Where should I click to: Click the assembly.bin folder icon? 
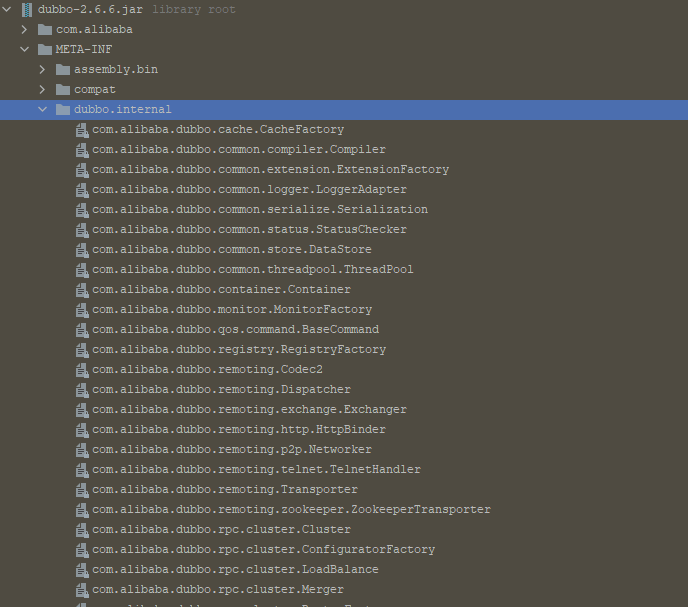(63, 69)
